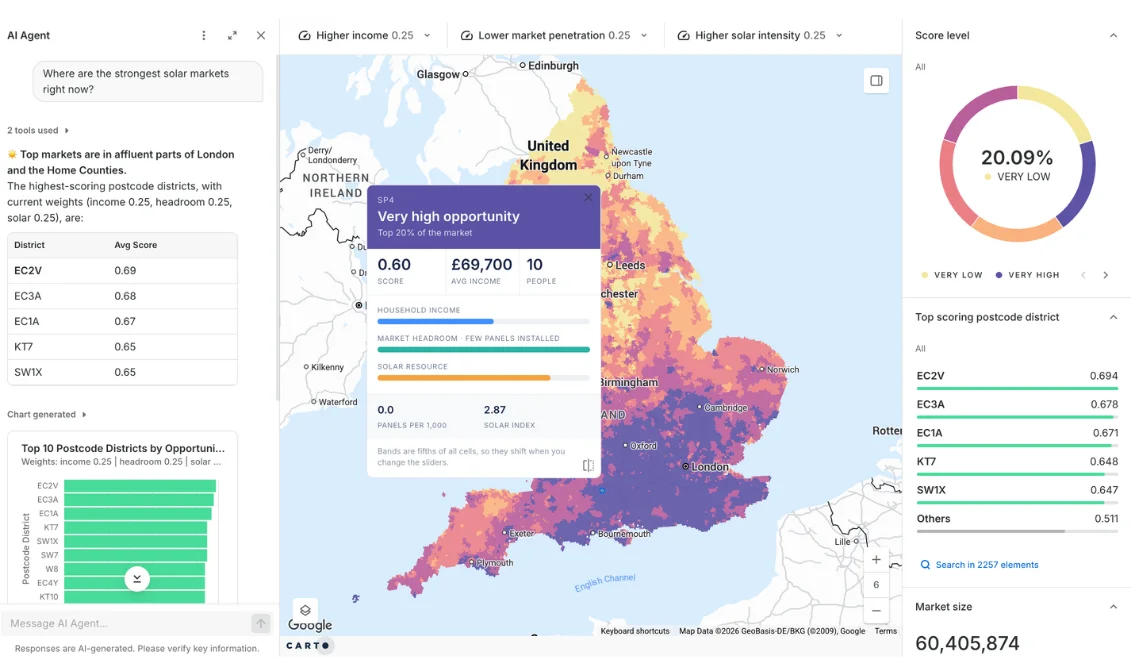Click the District column header
The height and width of the screenshot is (660, 1131).
[30, 245]
